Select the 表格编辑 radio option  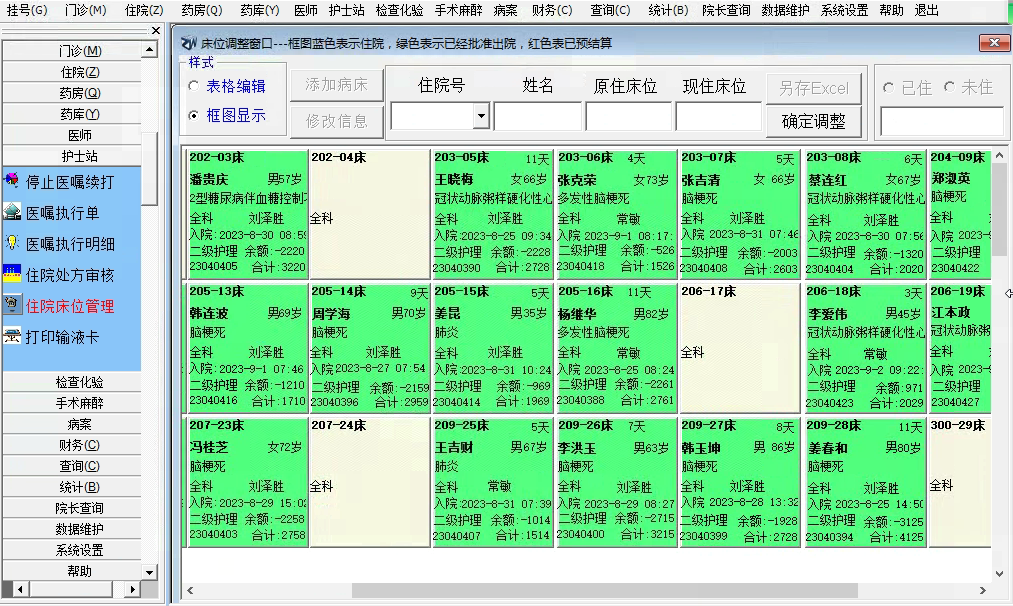[x=193, y=87]
